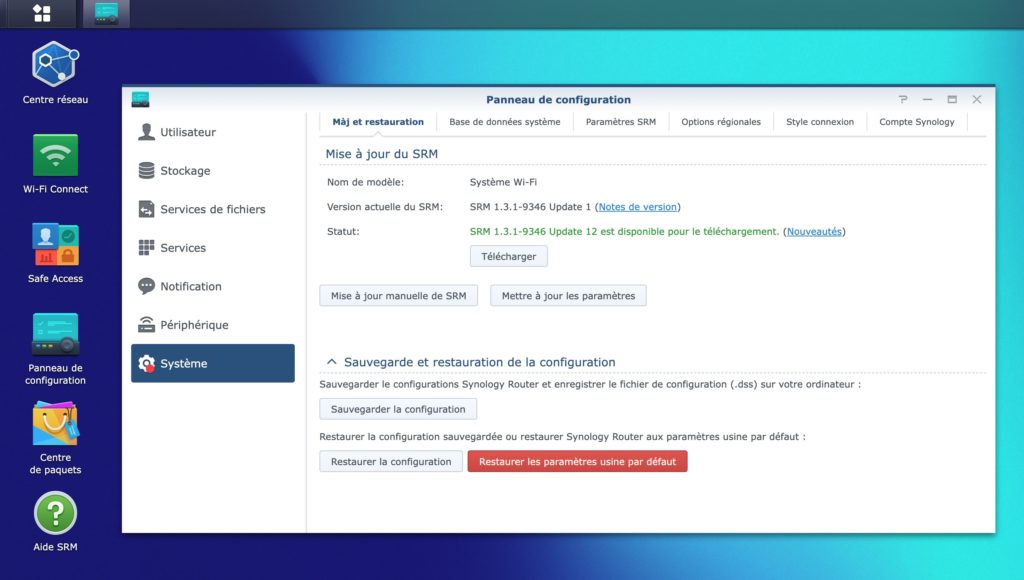Open the Centre réseau desktop icon
1024x580 pixels.
coord(55,65)
